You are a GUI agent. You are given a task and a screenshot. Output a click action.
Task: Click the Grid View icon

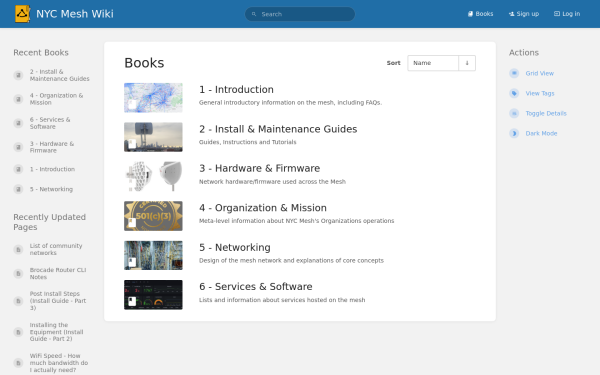(x=514, y=73)
